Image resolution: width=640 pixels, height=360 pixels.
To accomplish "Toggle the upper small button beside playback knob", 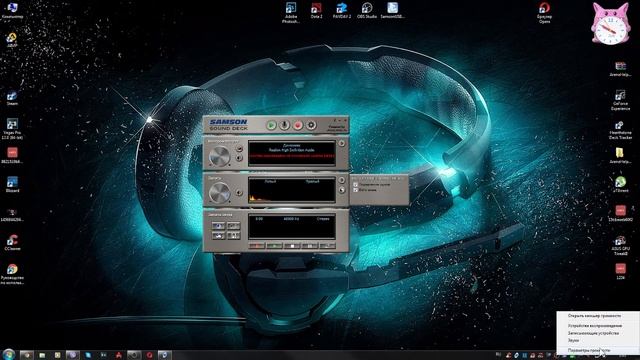I will [240, 149].
